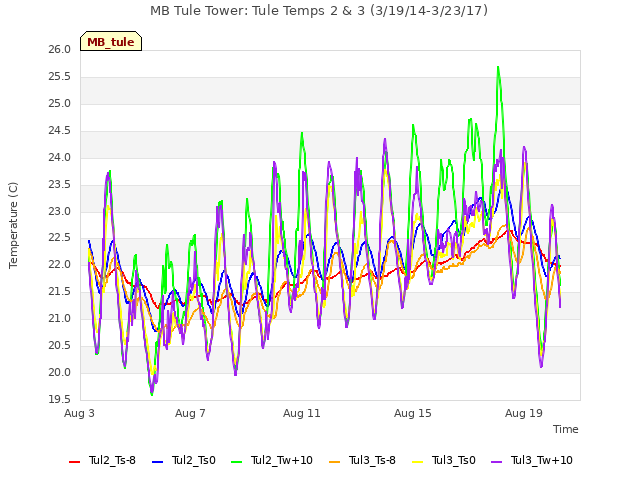Click the 22.0 y-axis tick label
The width and height of the screenshot is (640, 480).
pyautogui.click(x=60, y=264)
